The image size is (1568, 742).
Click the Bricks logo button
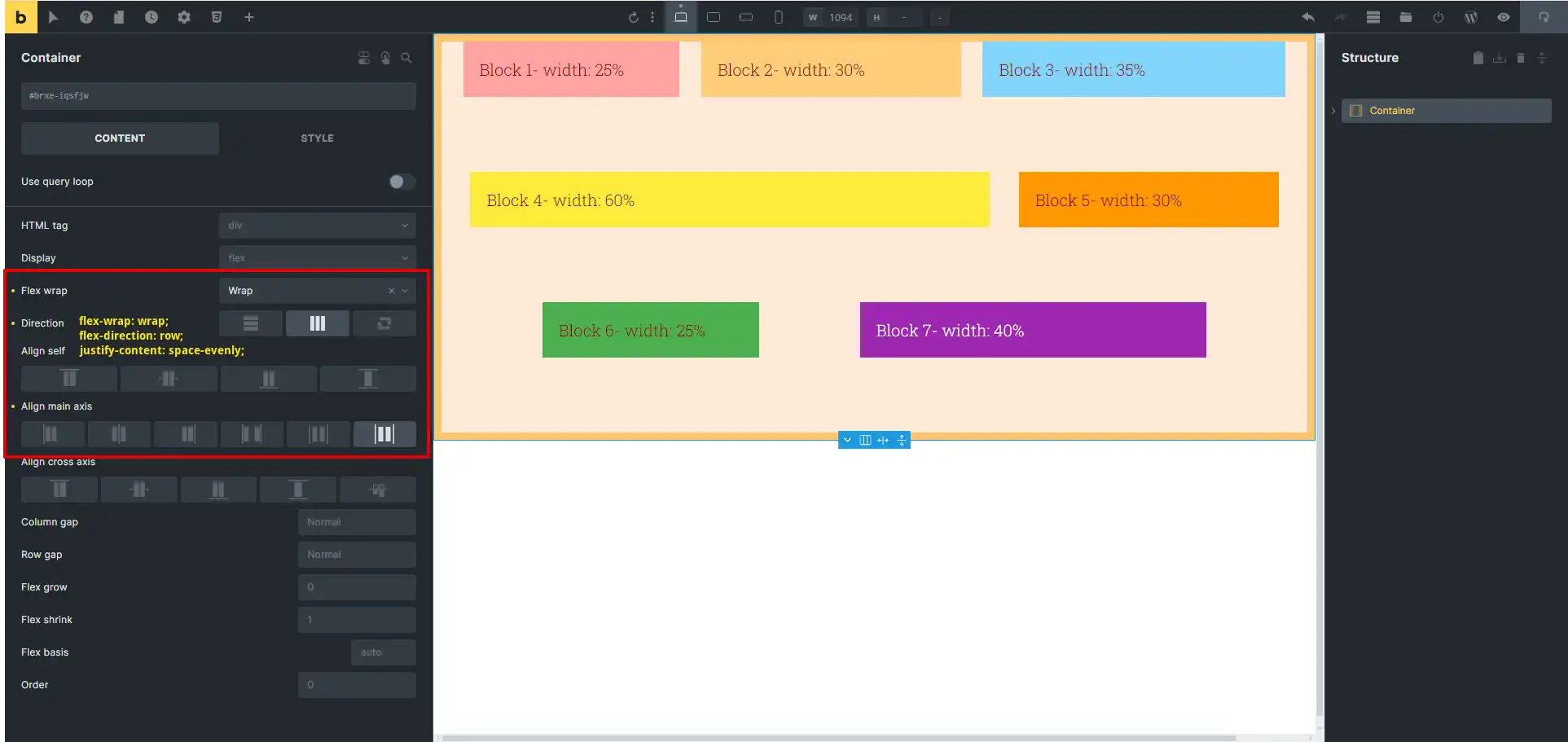[x=21, y=17]
